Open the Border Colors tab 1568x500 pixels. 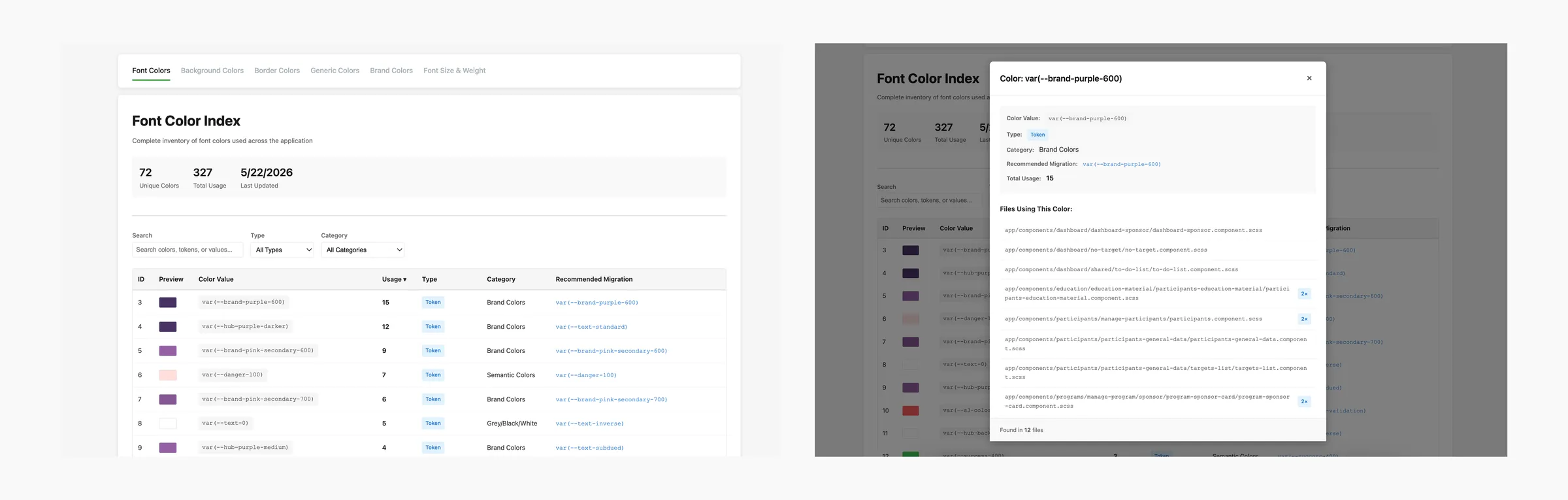277,71
